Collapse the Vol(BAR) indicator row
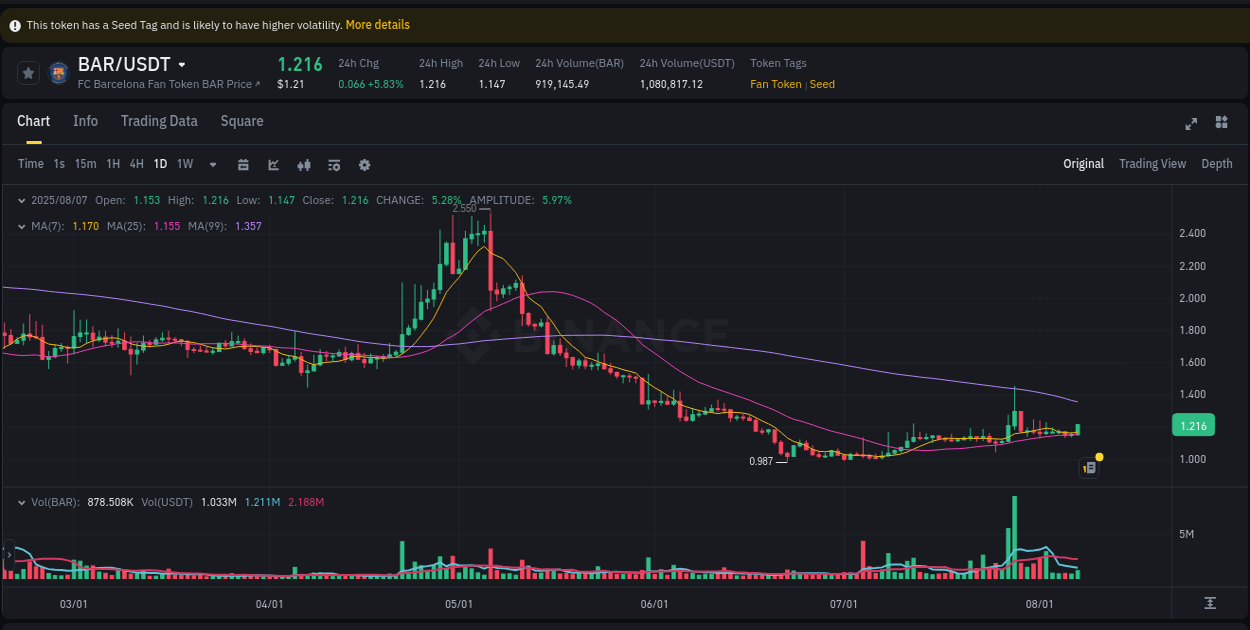 point(21,502)
